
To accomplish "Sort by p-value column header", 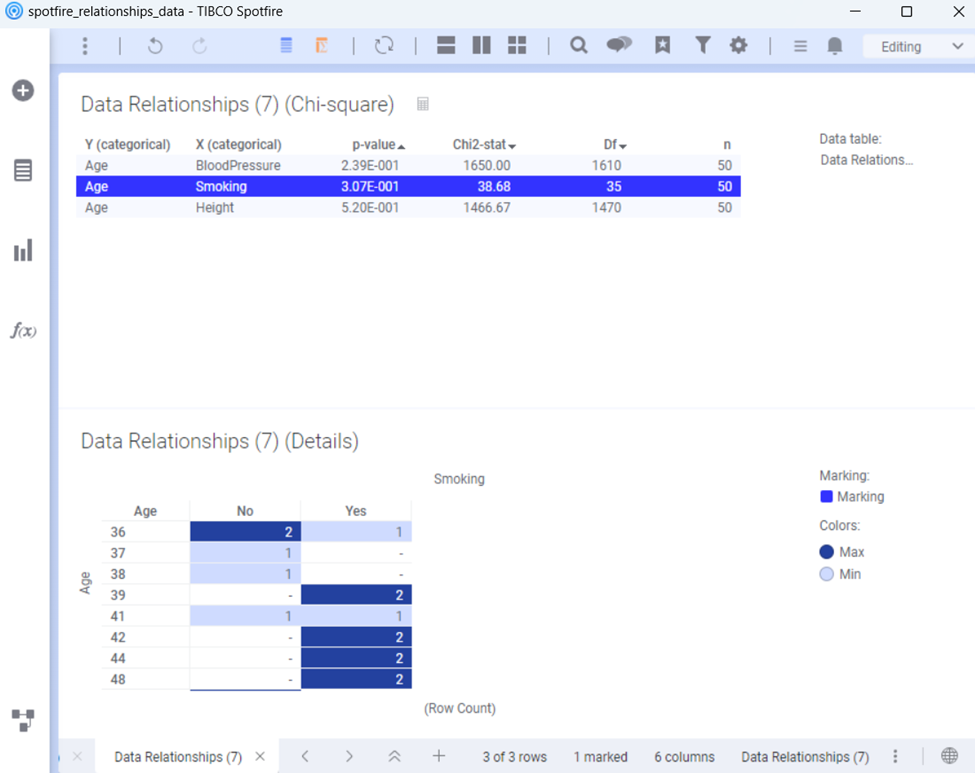I will click(378, 144).
